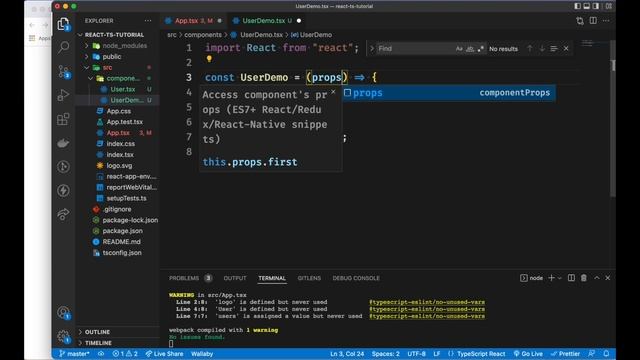This screenshot has width=640, height=360.
Task: Click Ln 3, Col 24 in status bar
Action: click(347, 354)
